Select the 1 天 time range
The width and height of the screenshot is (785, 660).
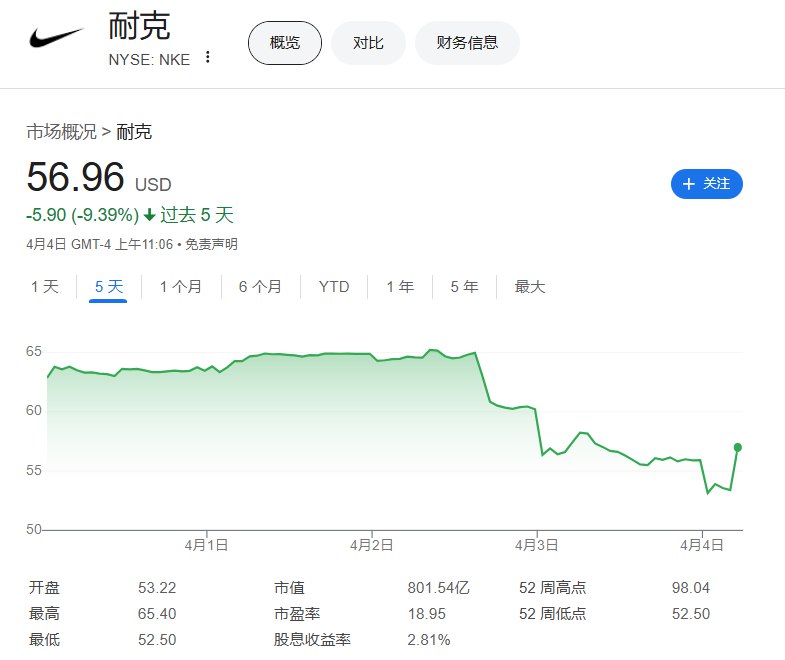[45, 287]
